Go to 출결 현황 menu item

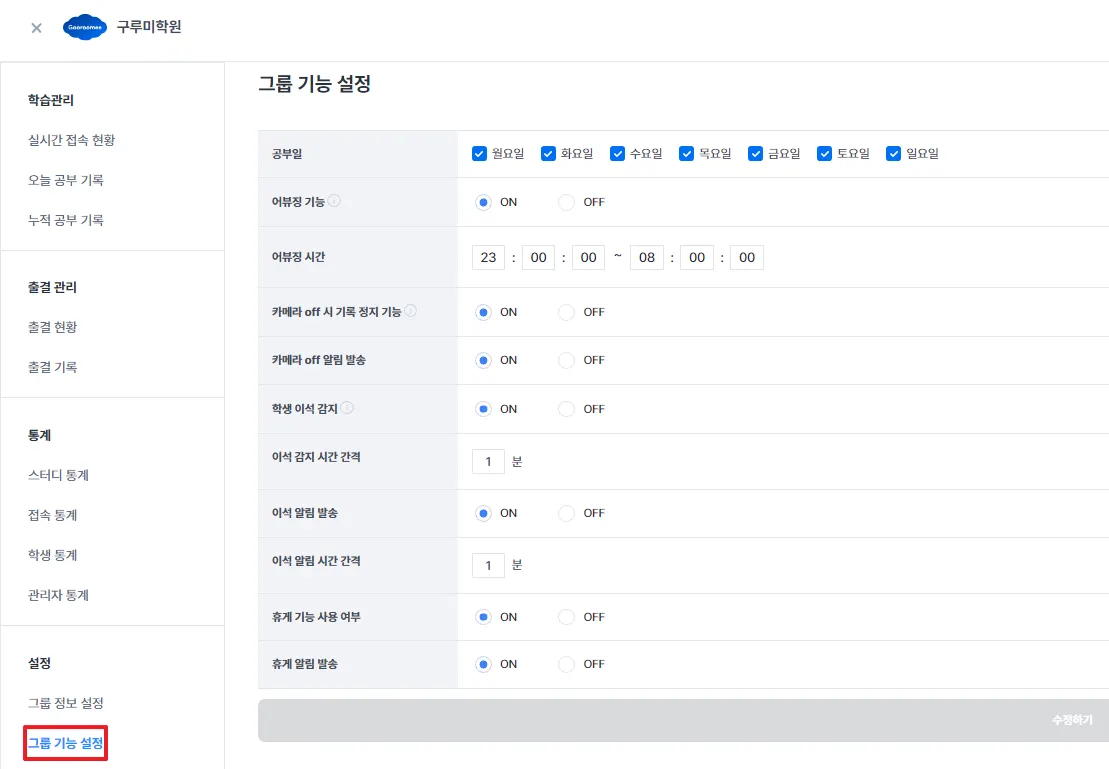[52, 327]
